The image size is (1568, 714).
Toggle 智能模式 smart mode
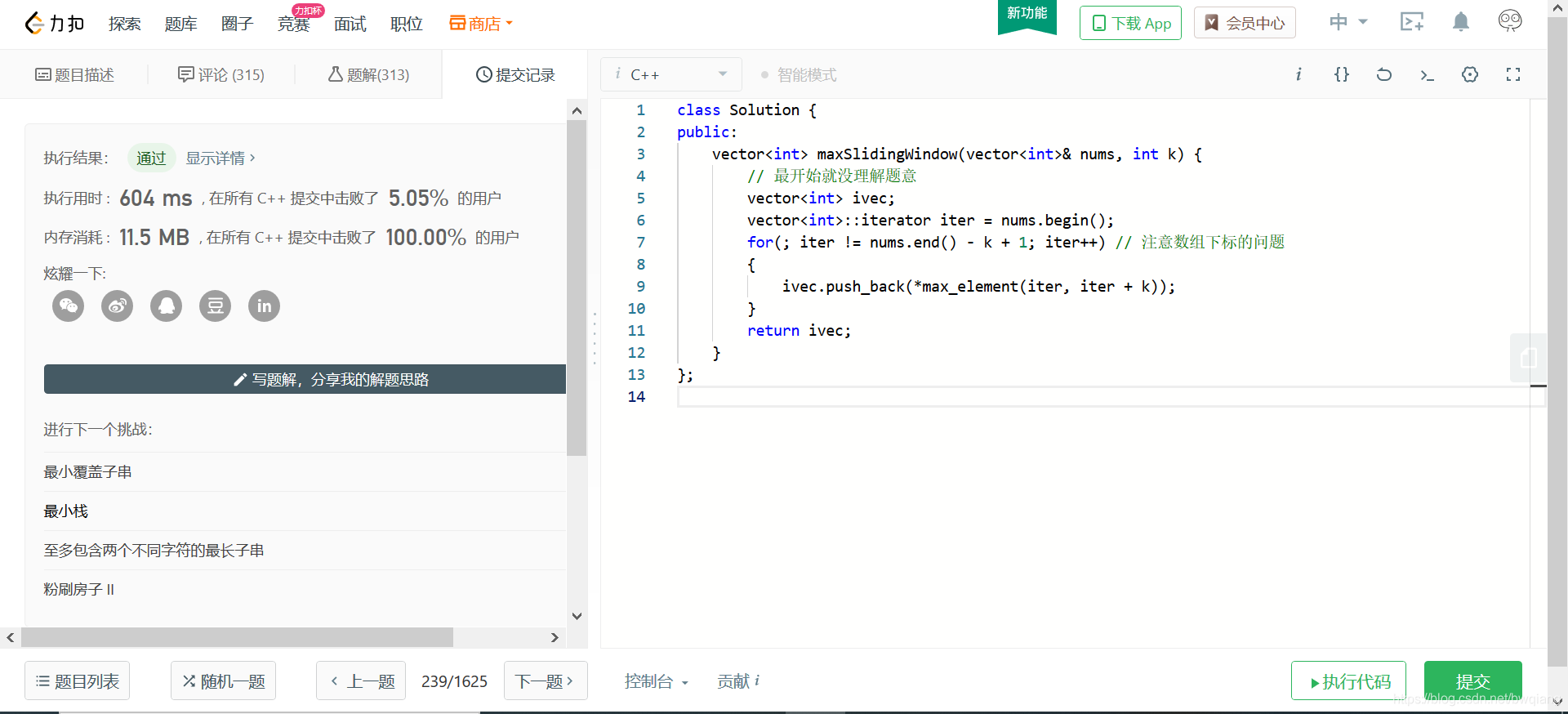(799, 75)
